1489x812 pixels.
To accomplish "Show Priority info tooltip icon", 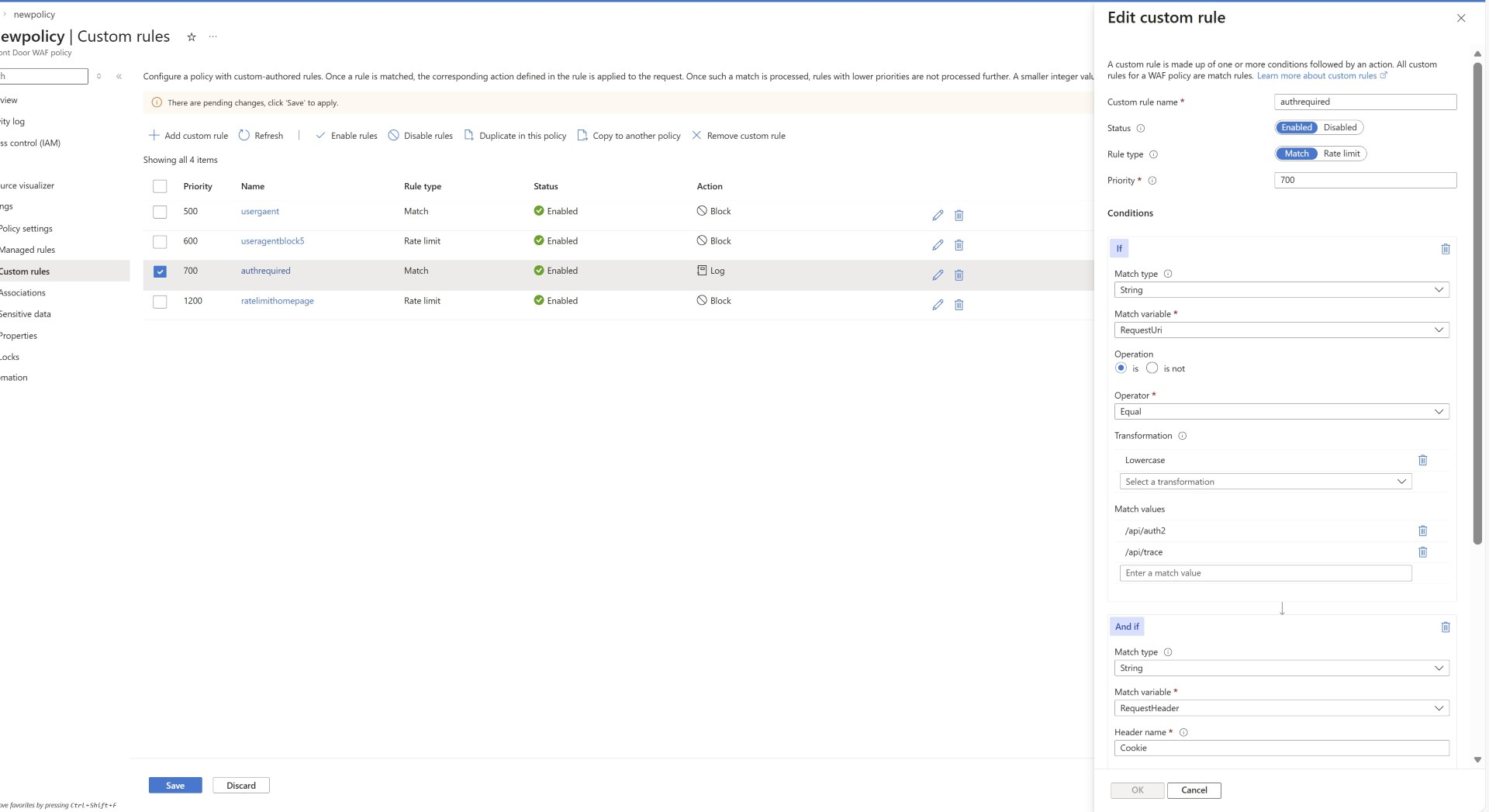I will [x=1152, y=181].
